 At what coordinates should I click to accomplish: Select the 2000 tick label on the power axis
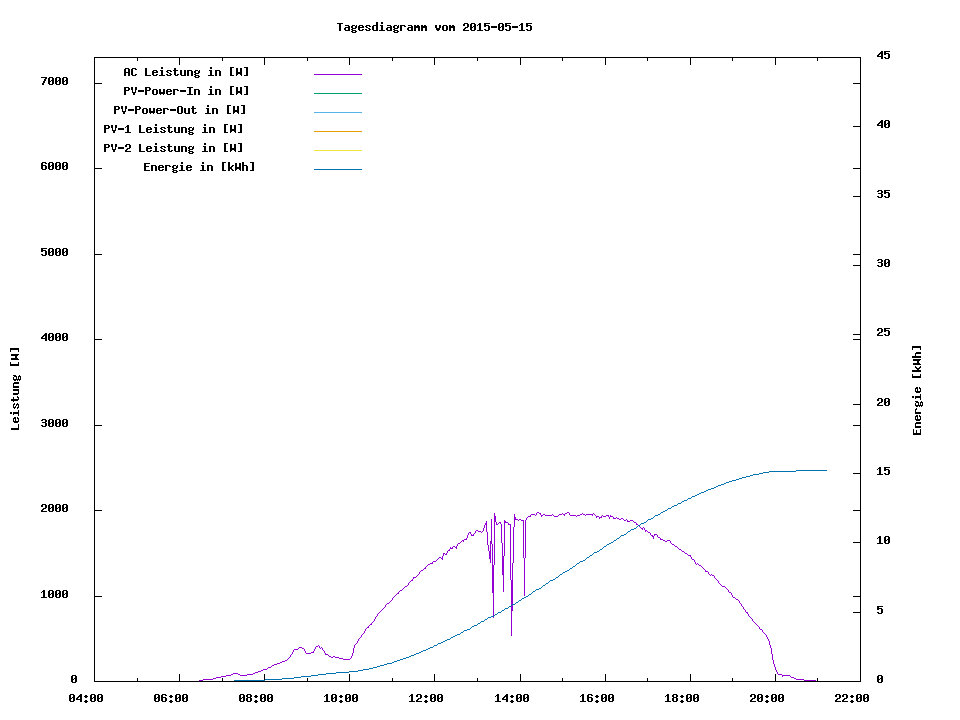tap(54, 510)
